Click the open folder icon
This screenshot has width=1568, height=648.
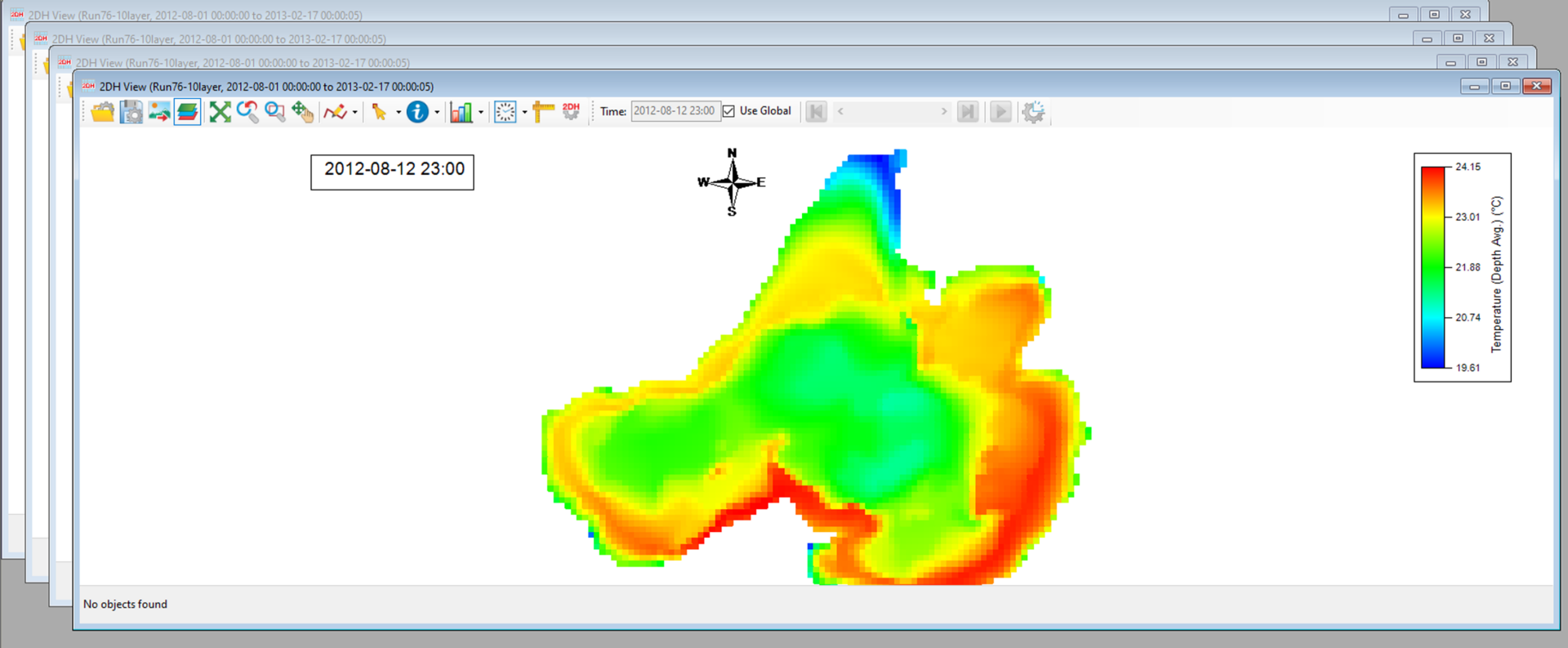pyautogui.click(x=103, y=112)
